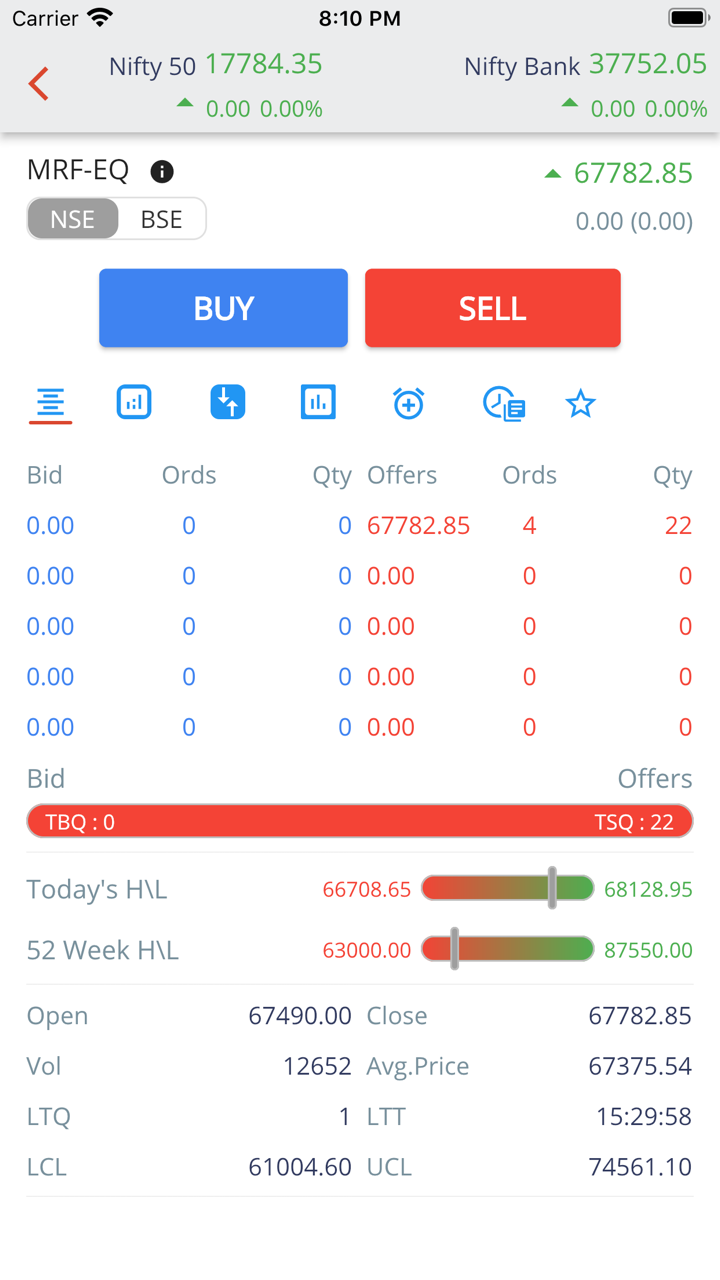
Task: Click the battery indicator in status bar
Action: (688, 18)
